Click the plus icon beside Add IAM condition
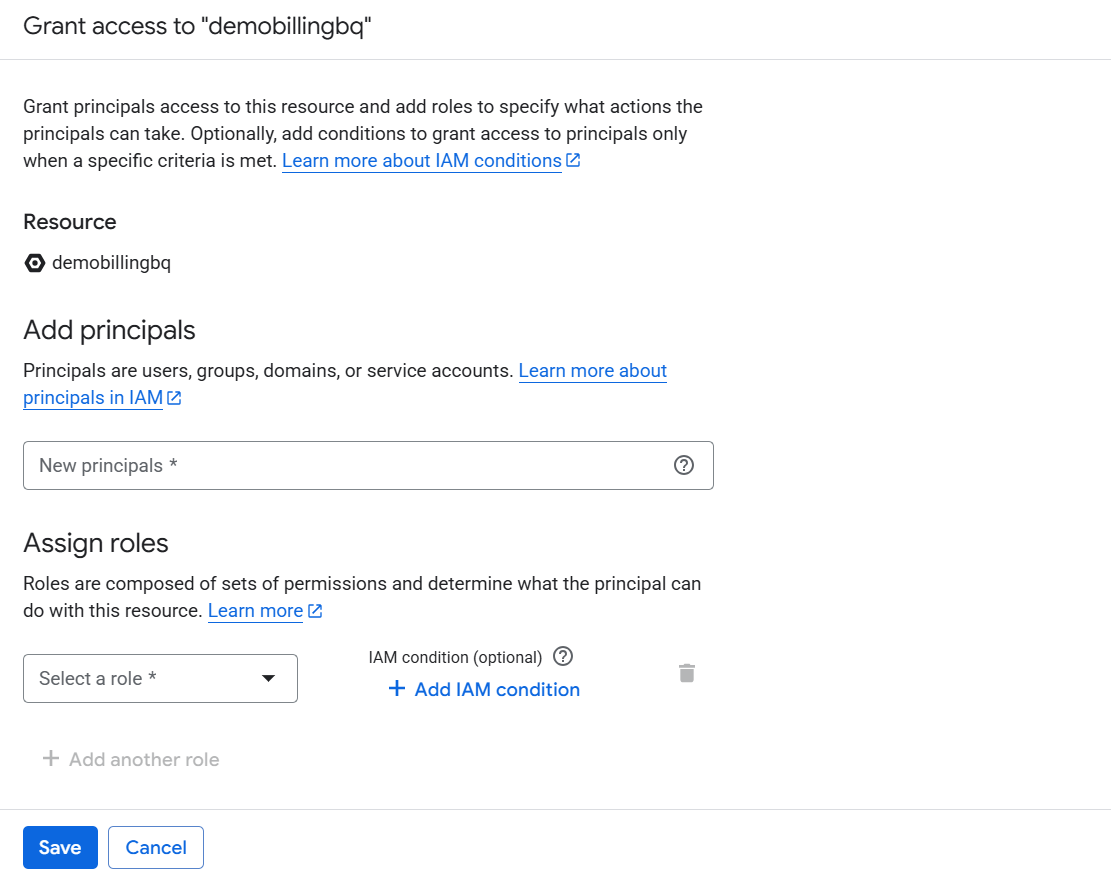This screenshot has height=873, width=1111. pos(397,689)
